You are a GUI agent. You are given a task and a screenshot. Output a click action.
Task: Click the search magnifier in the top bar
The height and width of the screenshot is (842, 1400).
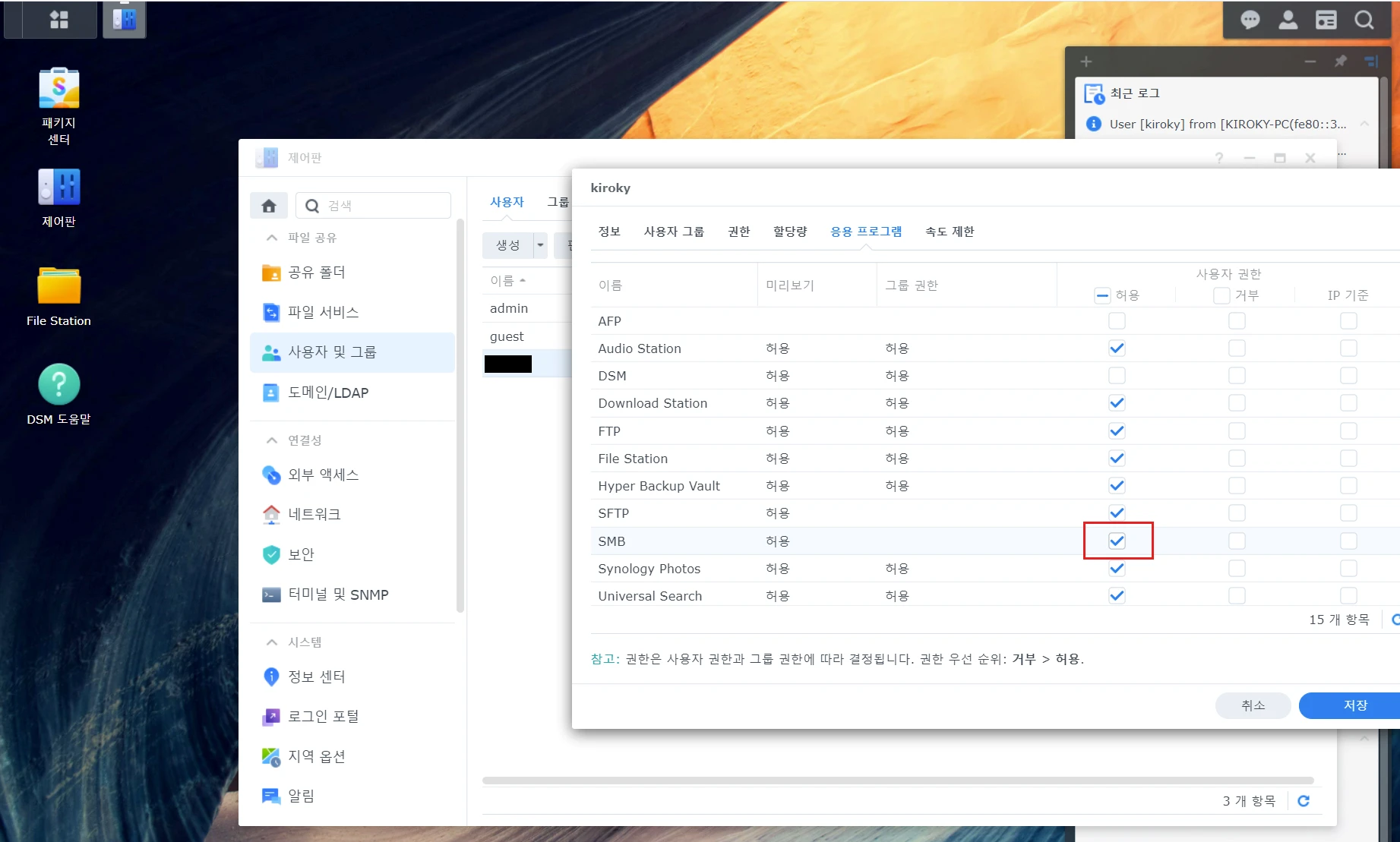pos(1364,20)
